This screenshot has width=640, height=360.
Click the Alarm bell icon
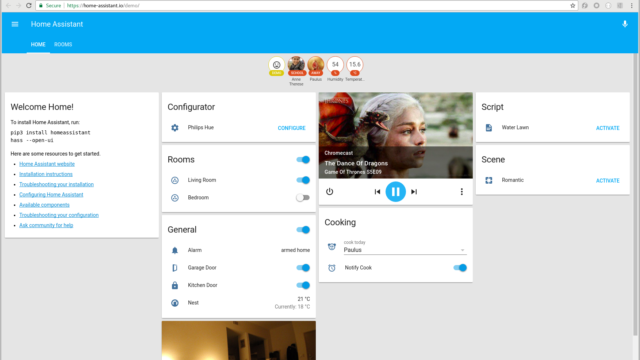pos(175,250)
